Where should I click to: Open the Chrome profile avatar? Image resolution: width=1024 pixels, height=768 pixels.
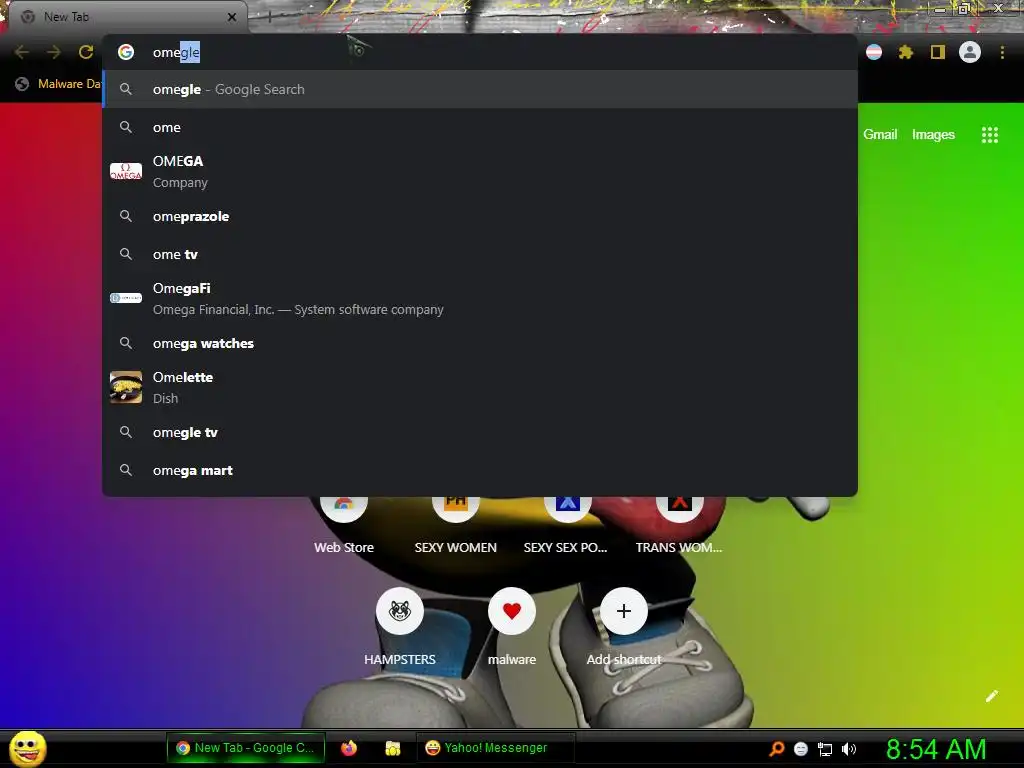coord(970,52)
